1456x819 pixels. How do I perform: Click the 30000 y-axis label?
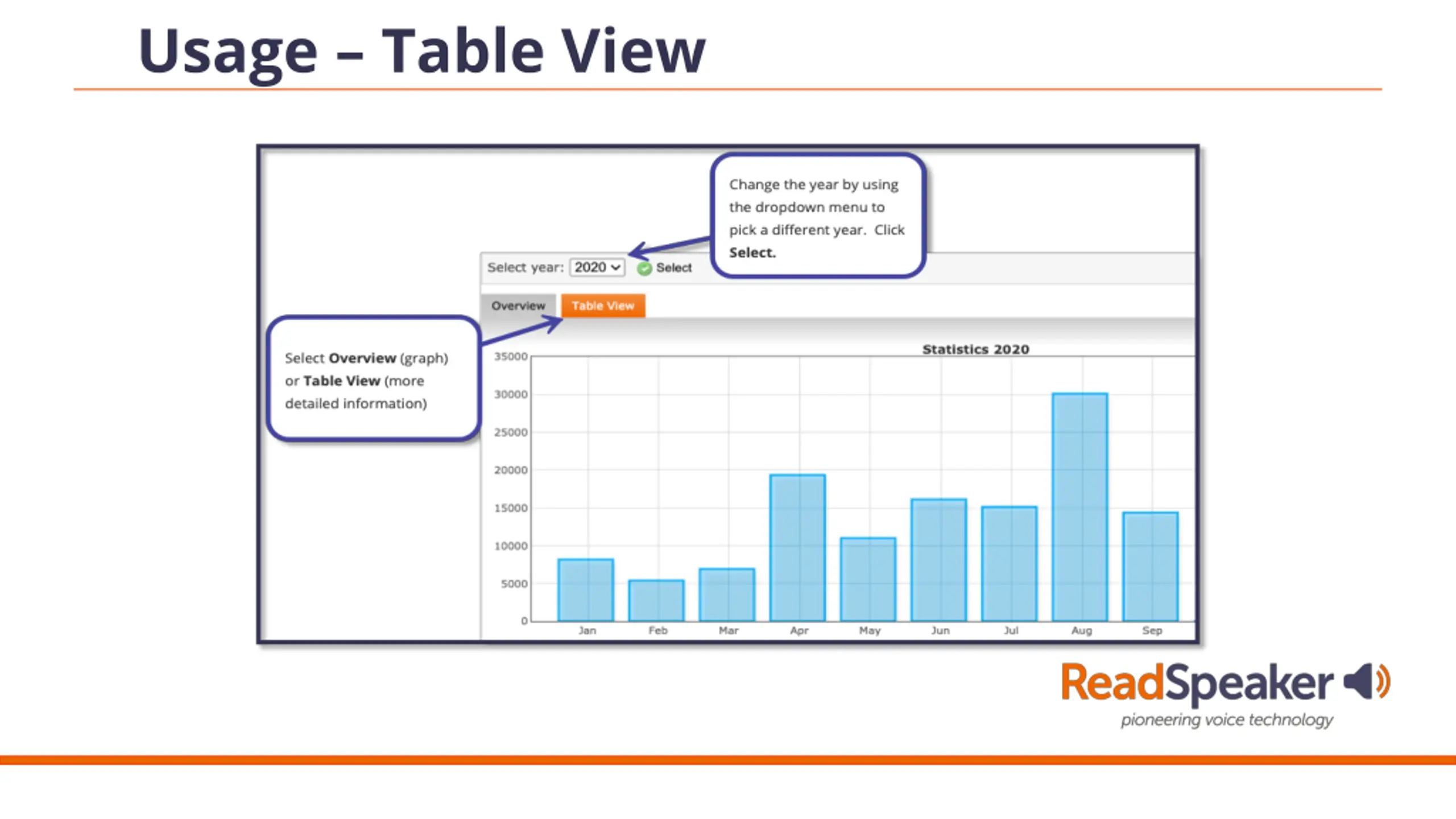[511, 394]
